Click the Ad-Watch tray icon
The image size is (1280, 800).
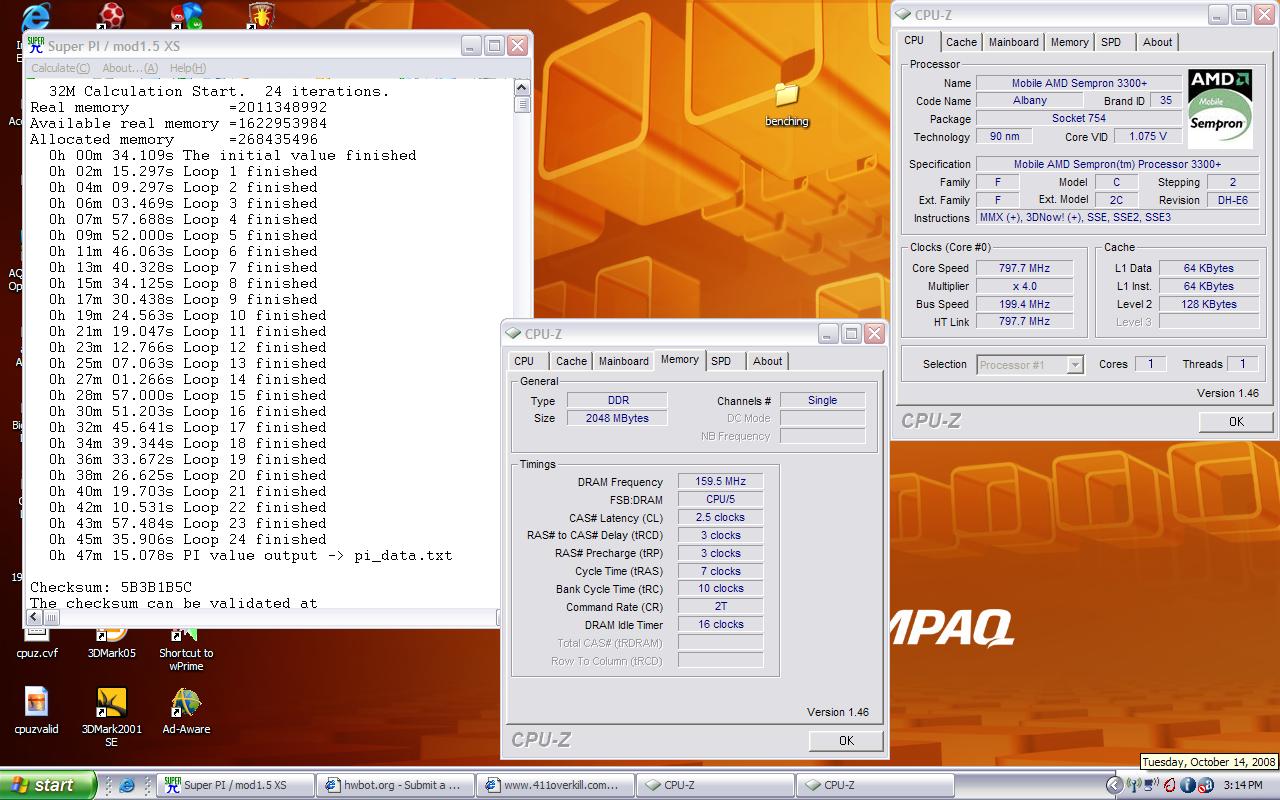[1205, 785]
